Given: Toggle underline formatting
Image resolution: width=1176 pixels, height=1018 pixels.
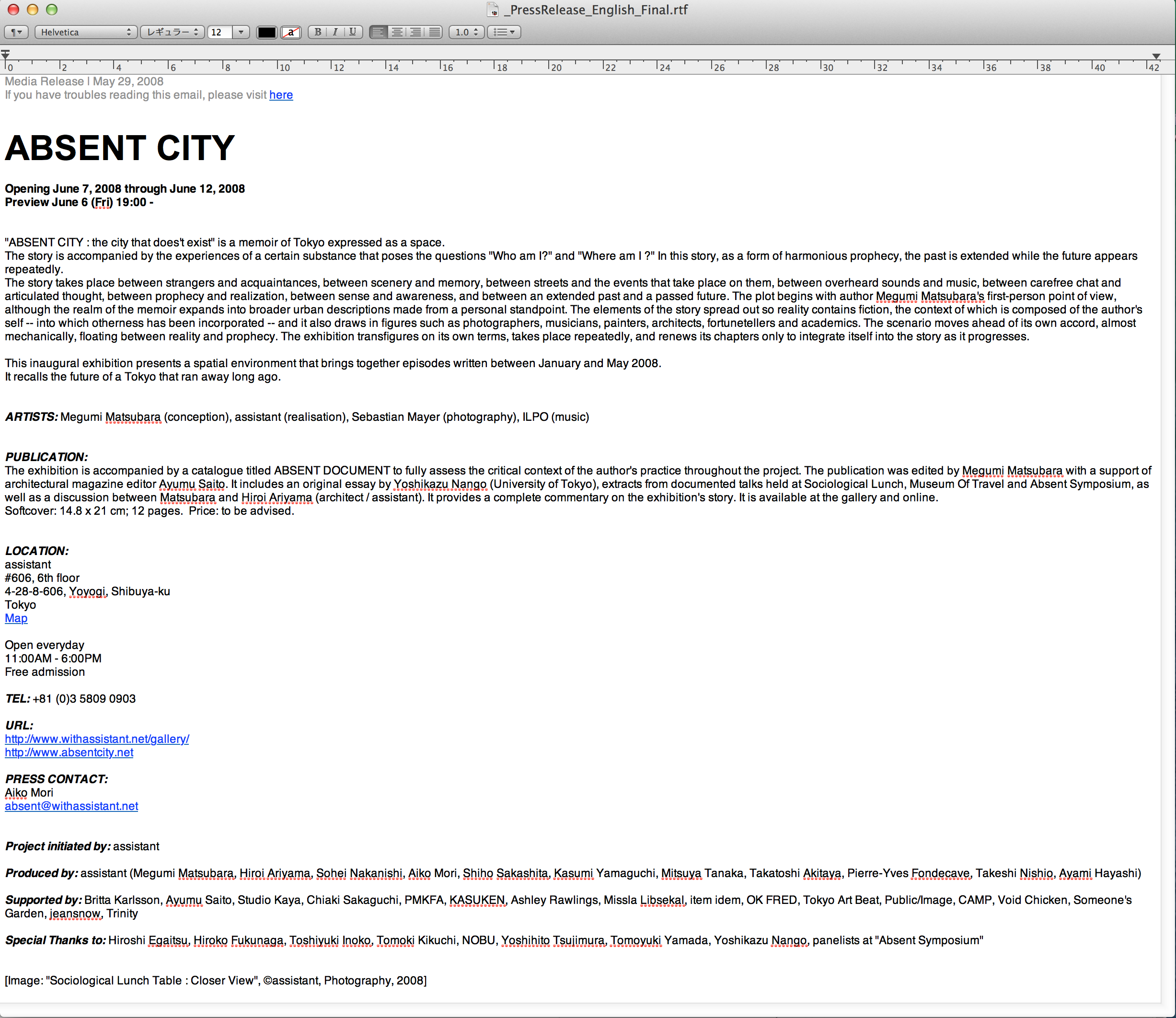Looking at the screenshot, I should tap(353, 33).
